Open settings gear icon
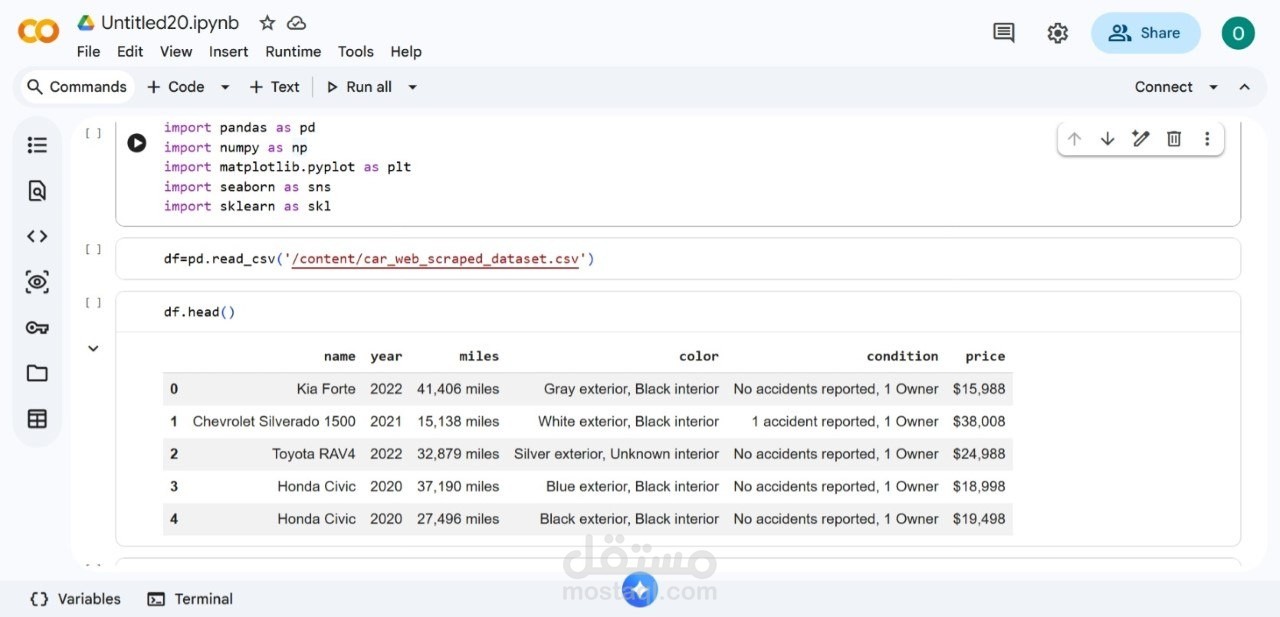This screenshot has height=617, width=1280. [x=1057, y=33]
